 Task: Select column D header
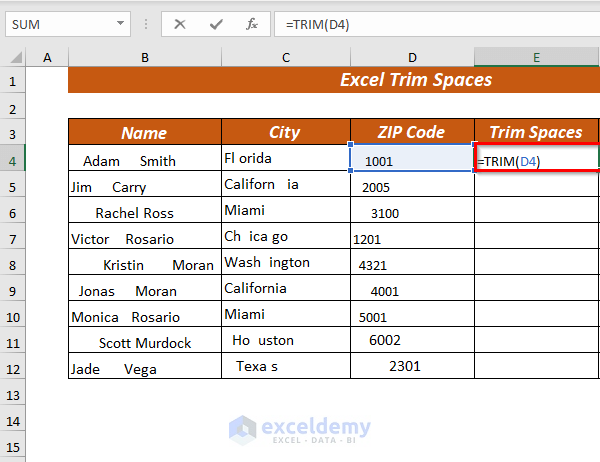[412, 57]
